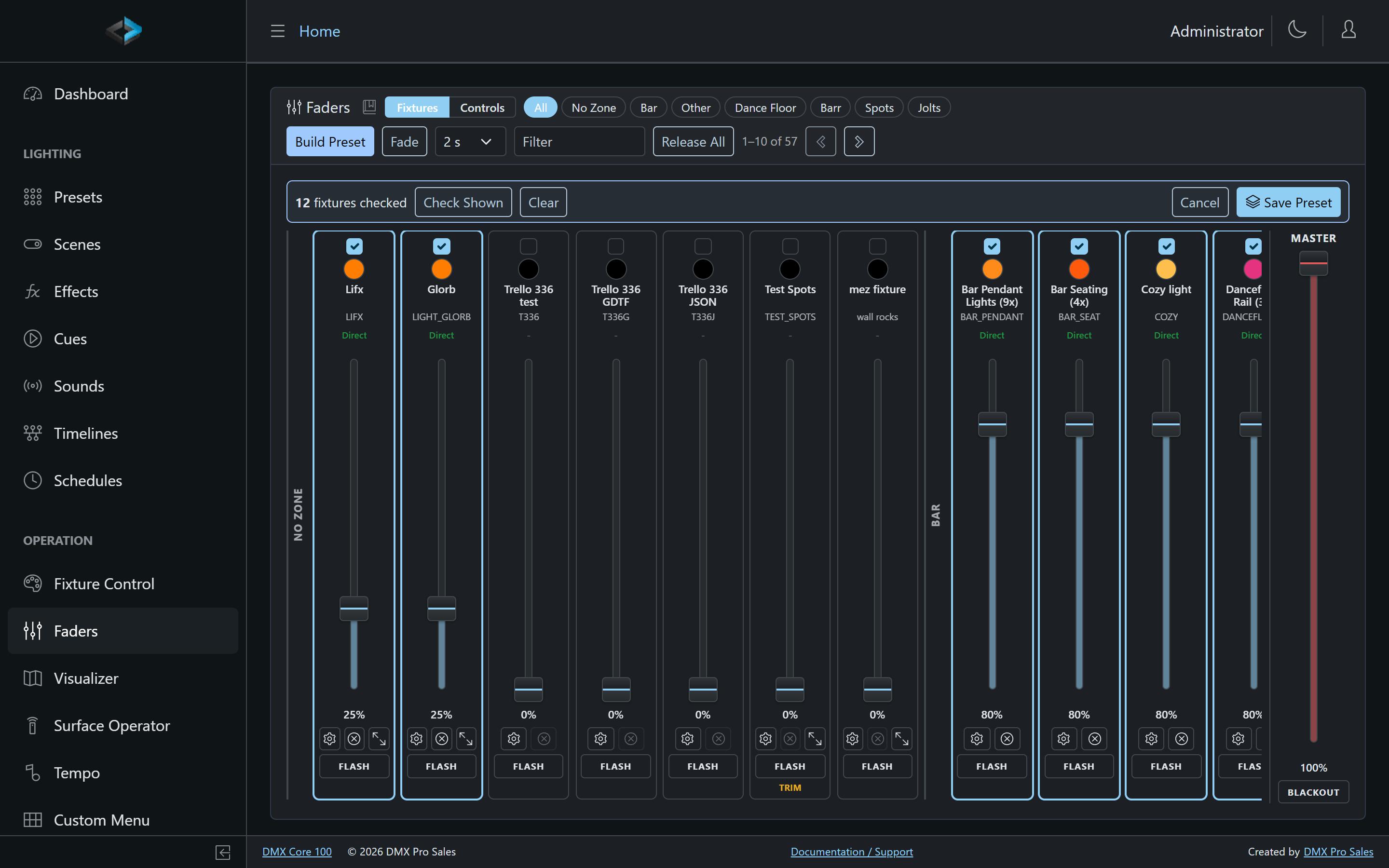Go to next fader page
1389x868 pixels.
[x=859, y=141]
